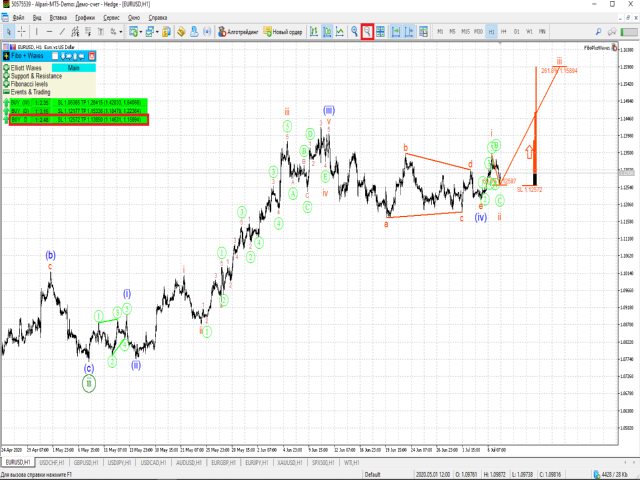Open the chart profiles icon
Screen dimensions: 640x480
[x=150, y=31]
